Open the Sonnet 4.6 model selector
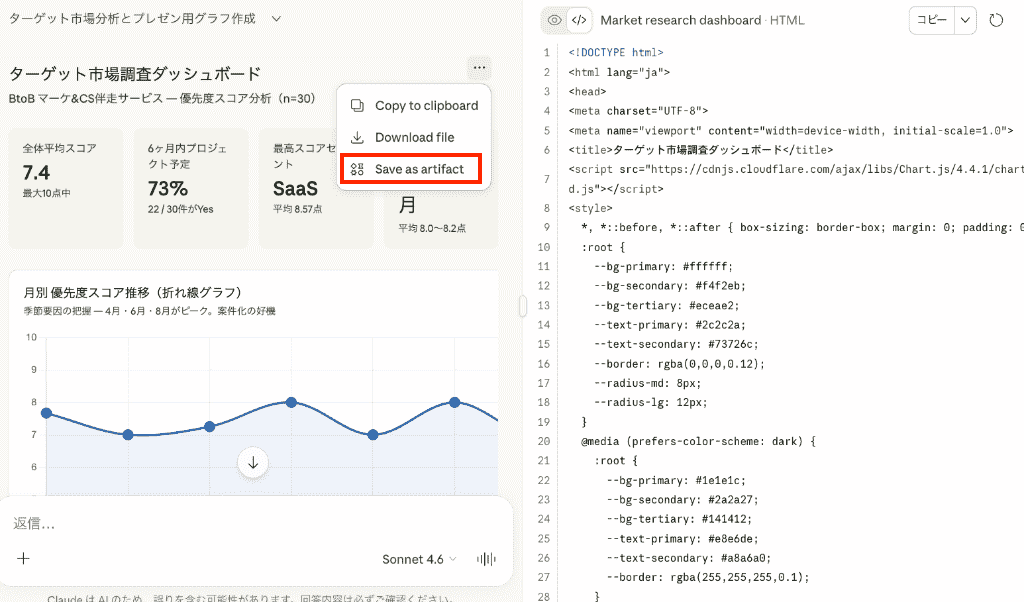Viewport: 1024px width, 602px height. pos(419,560)
